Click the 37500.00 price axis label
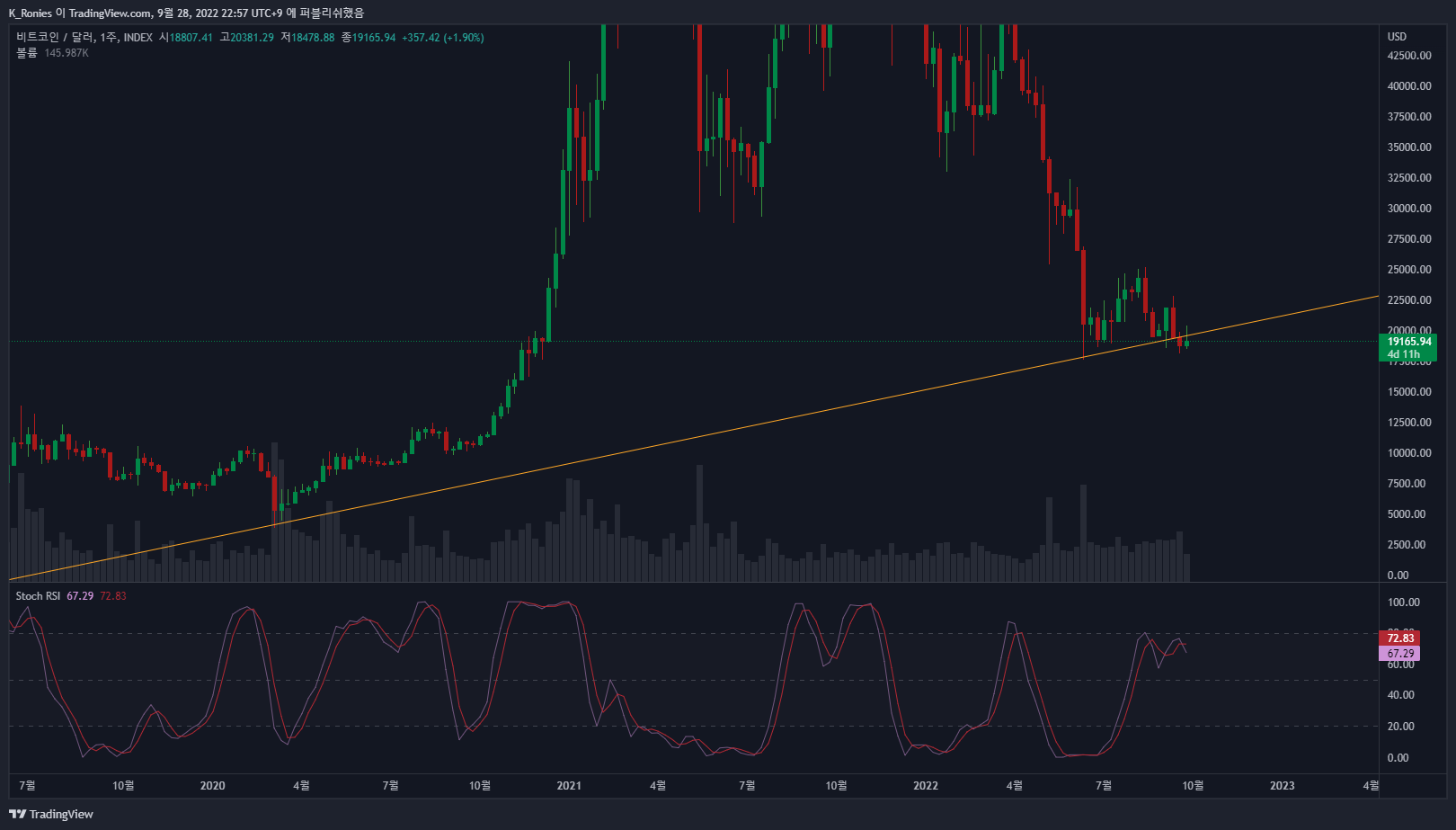Screen dimensions: 1456x830 tap(1409, 117)
